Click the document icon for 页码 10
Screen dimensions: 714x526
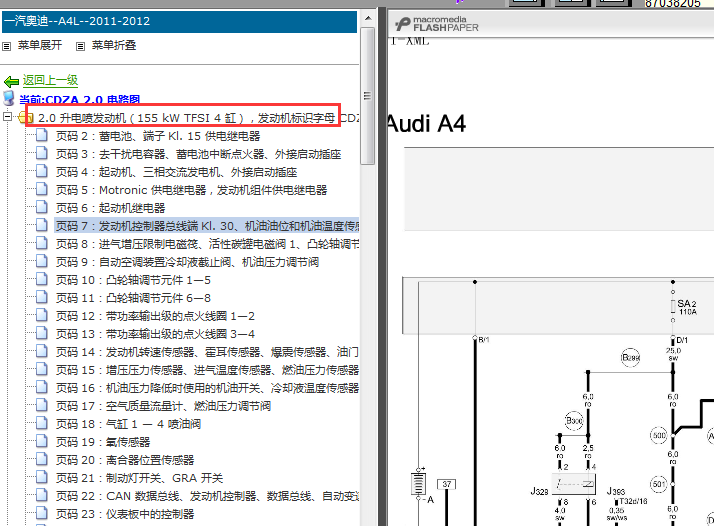pyautogui.click(x=41, y=279)
